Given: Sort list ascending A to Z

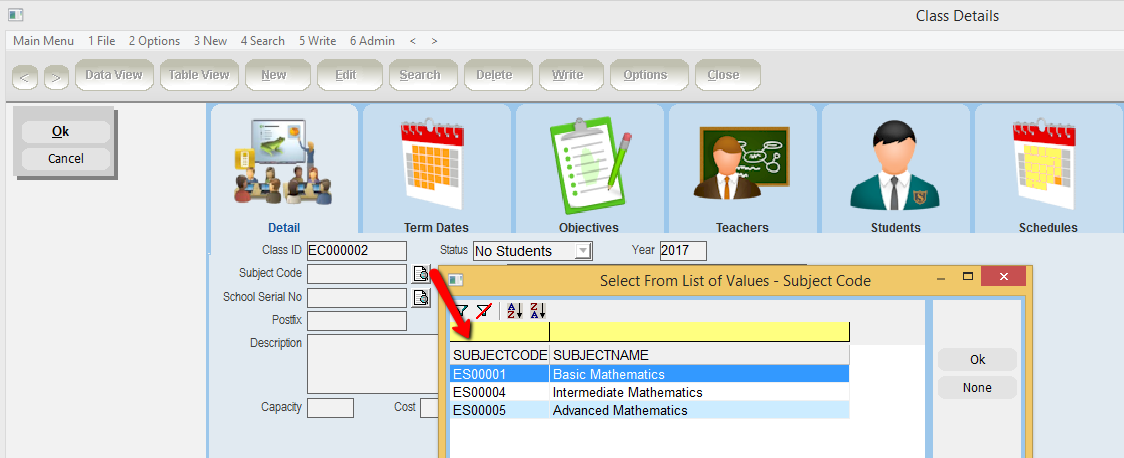Looking at the screenshot, I should coord(515,311).
